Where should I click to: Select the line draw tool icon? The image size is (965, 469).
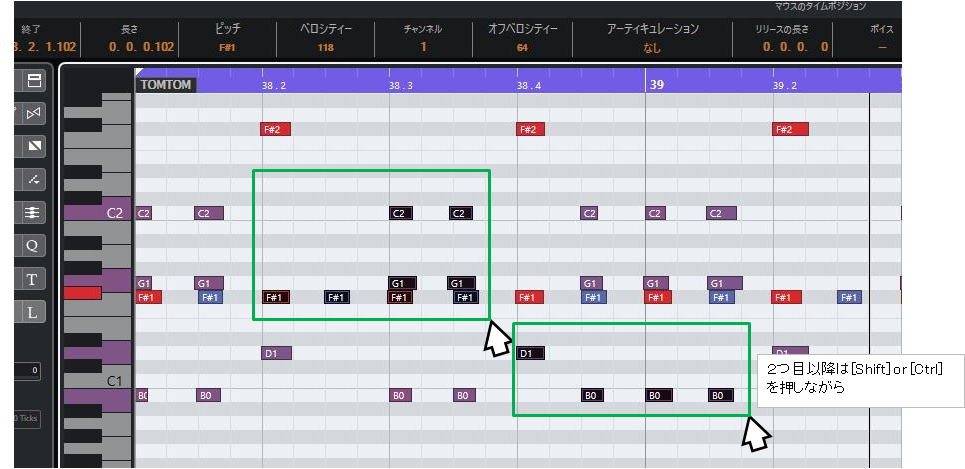[x=33, y=180]
